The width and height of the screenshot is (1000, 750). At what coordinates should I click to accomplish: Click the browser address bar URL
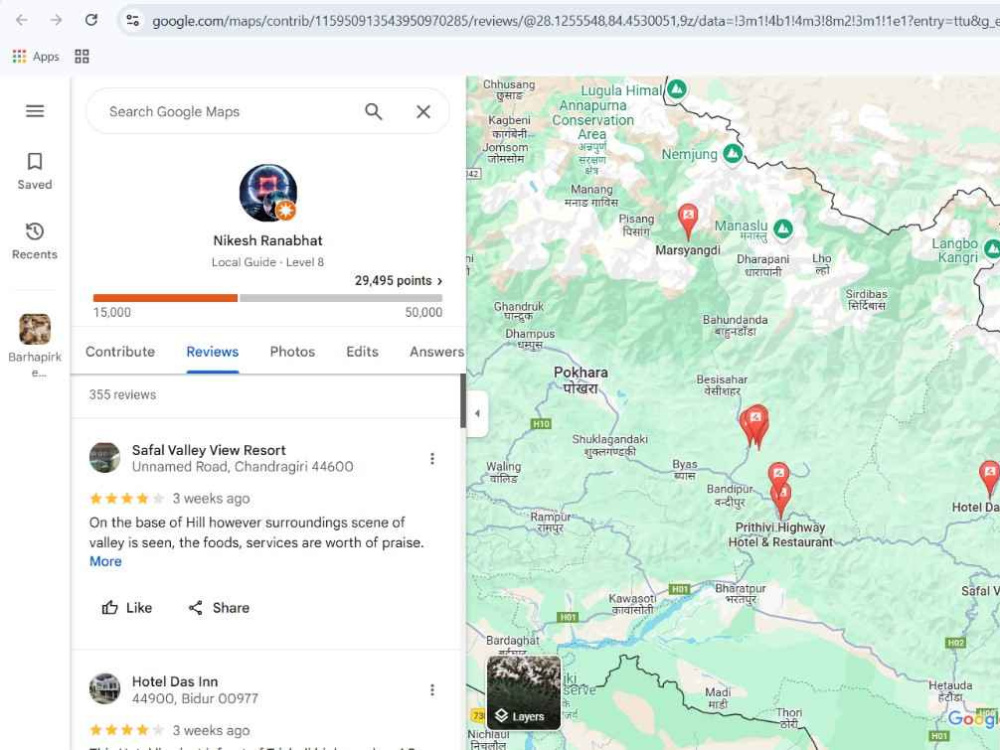(574, 21)
